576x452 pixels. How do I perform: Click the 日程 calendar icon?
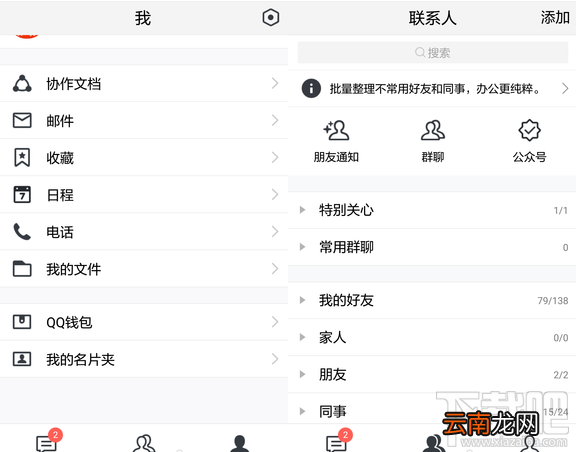pyautogui.click(x=22, y=194)
